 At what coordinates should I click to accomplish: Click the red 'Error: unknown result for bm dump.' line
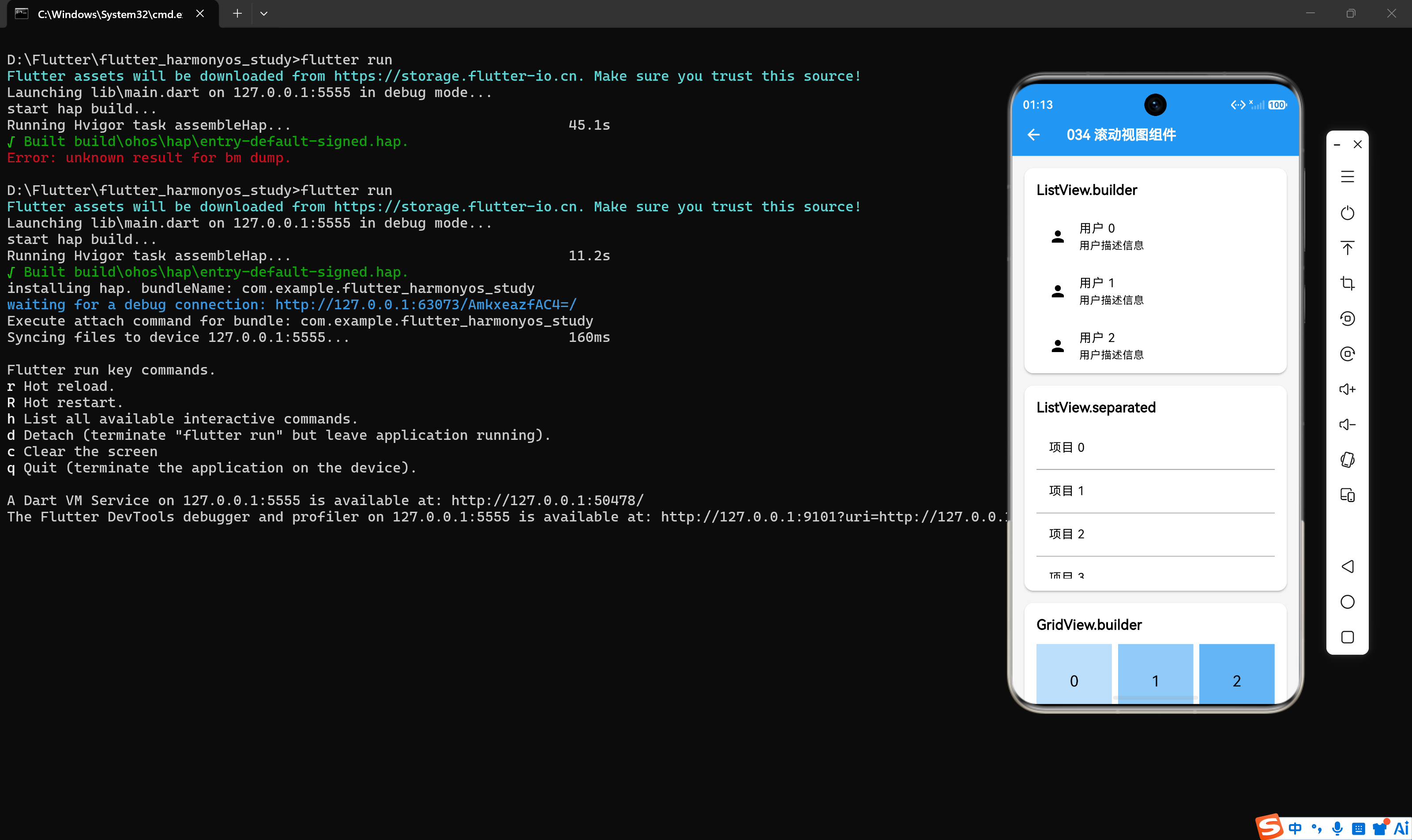[149, 158]
